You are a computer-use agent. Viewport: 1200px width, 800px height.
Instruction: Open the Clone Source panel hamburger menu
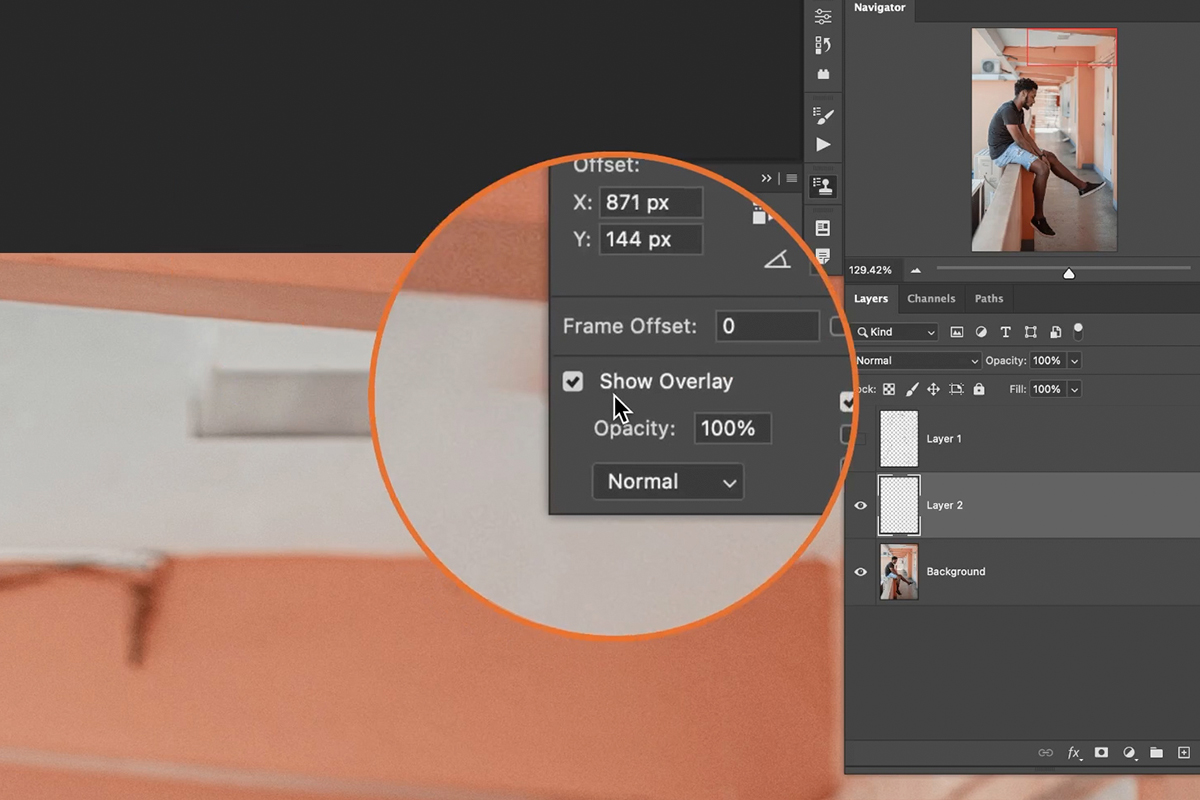tap(792, 178)
